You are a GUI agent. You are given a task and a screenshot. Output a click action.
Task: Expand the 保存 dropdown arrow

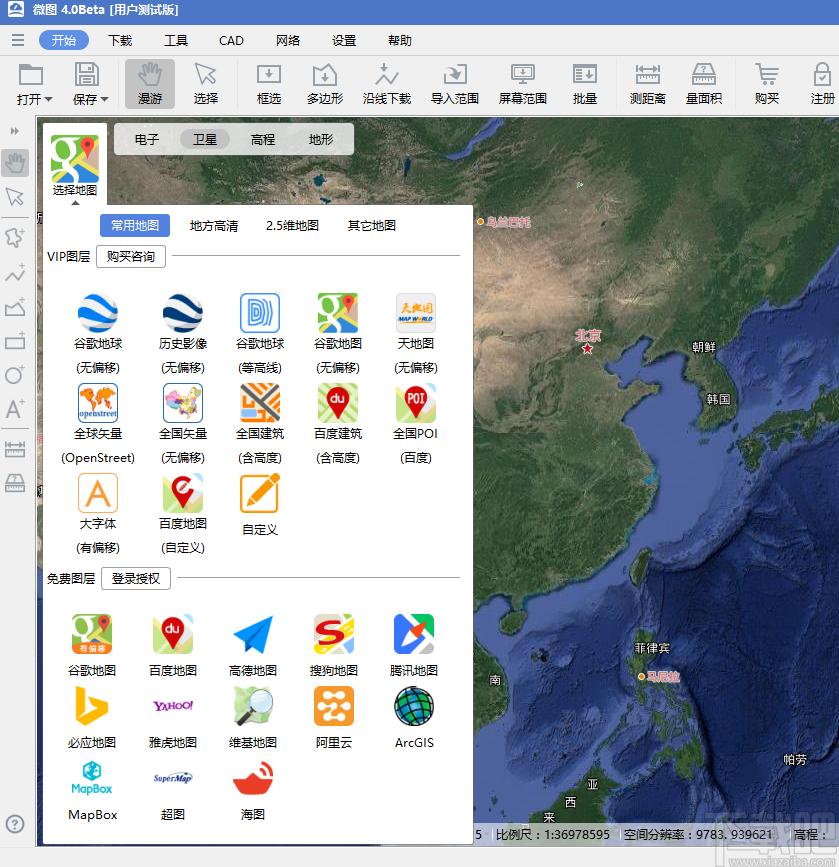click(105, 100)
